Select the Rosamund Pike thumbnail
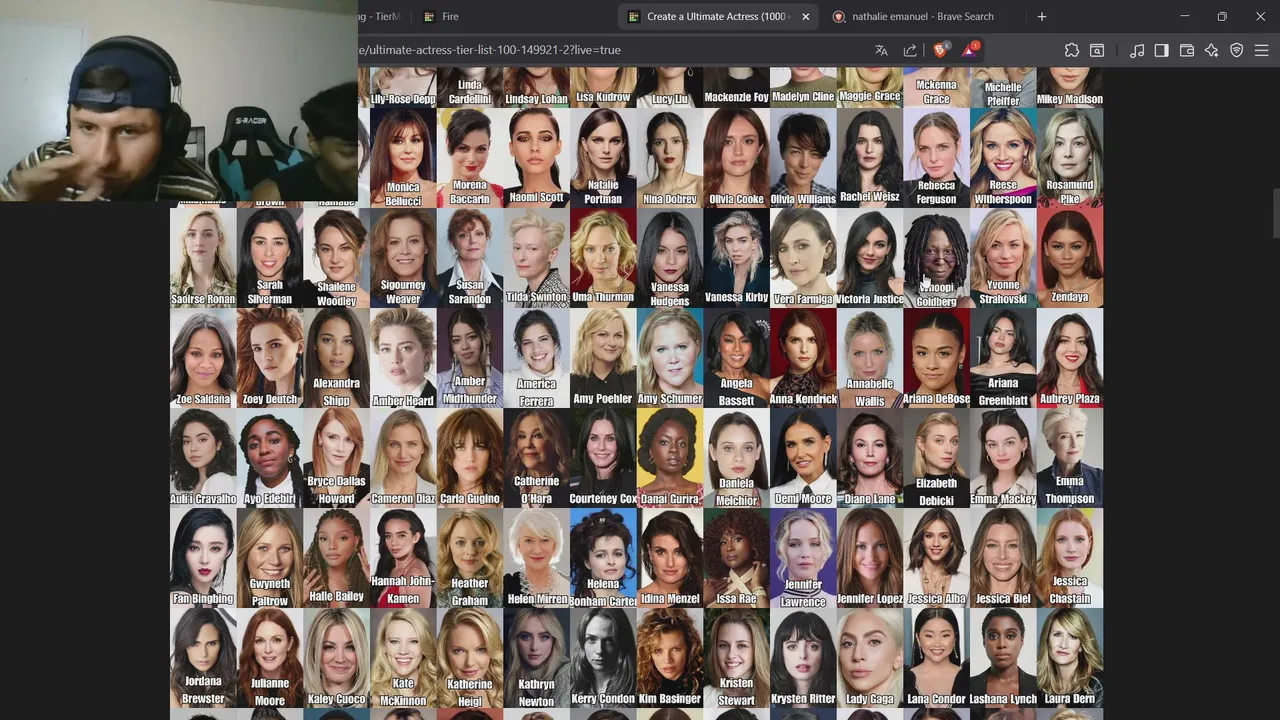 coord(1070,157)
